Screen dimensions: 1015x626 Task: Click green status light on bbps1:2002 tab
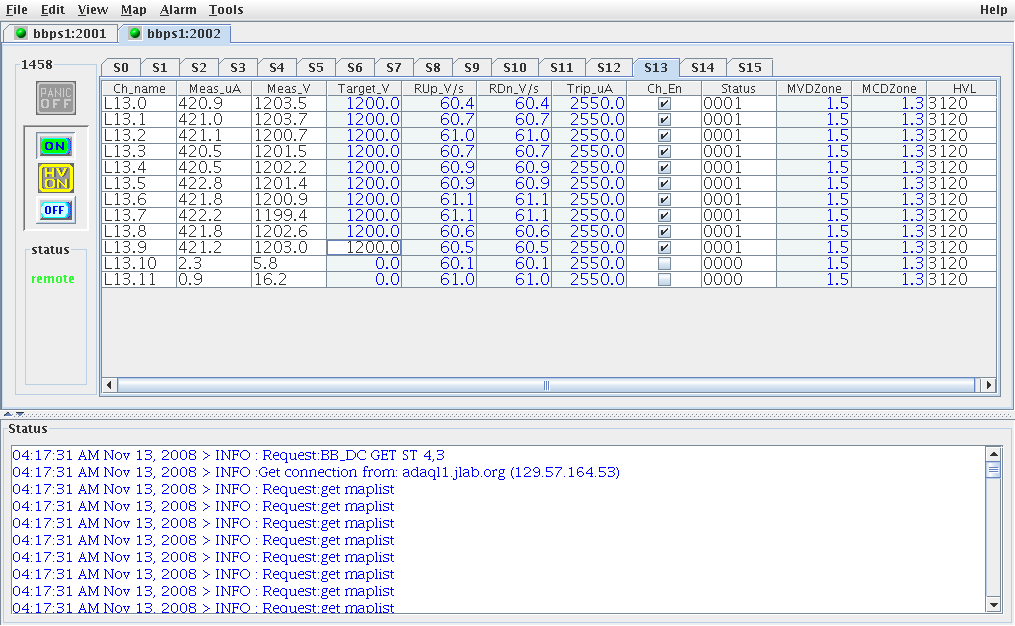[x=135, y=33]
